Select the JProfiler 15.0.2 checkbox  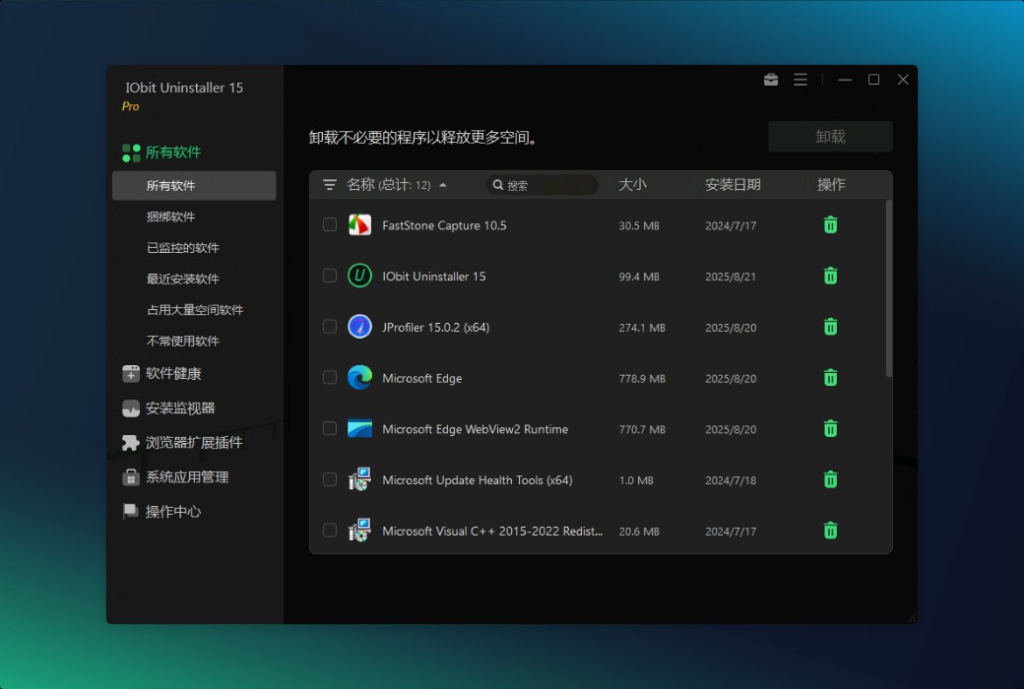pos(330,327)
